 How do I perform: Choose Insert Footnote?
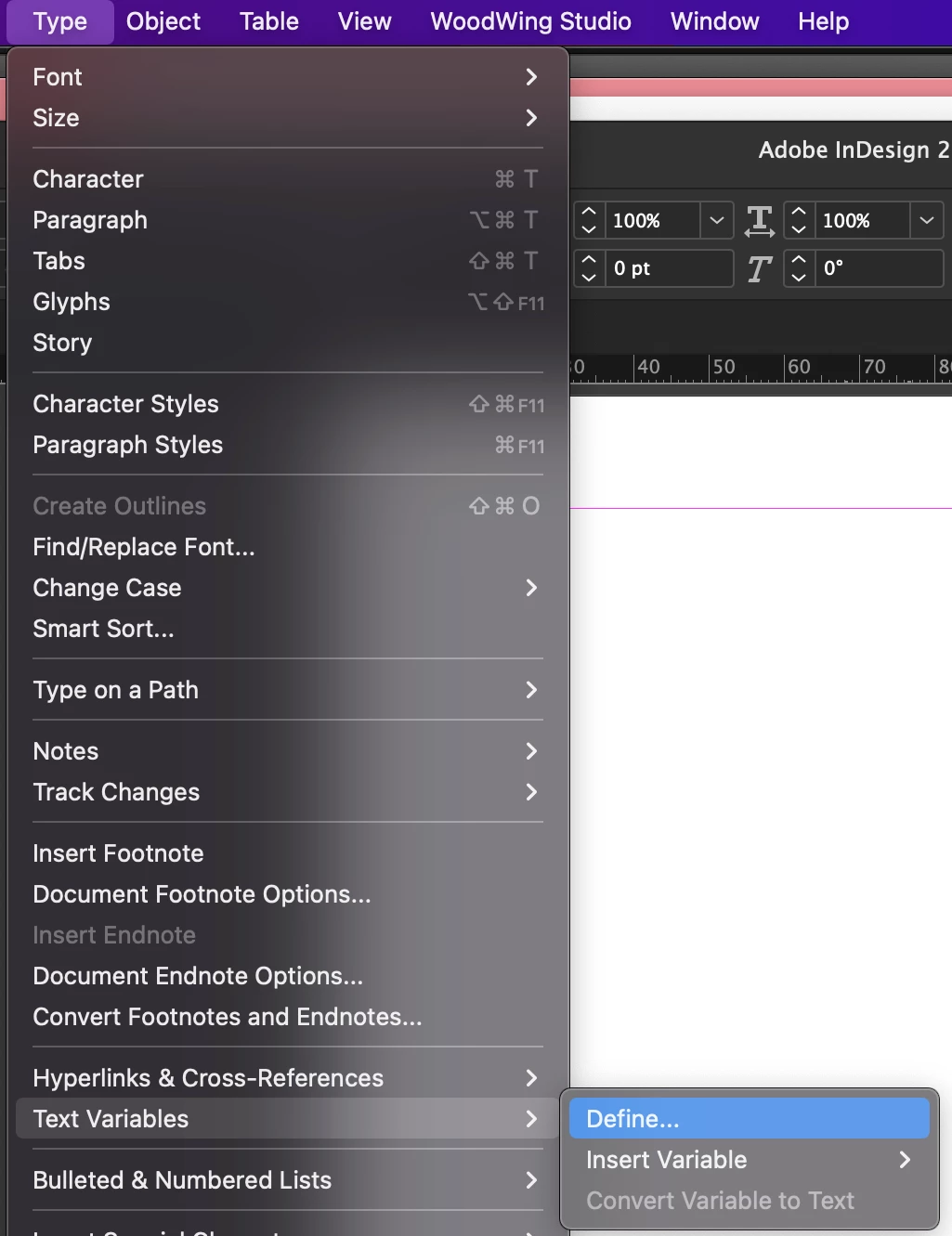[288, 853]
